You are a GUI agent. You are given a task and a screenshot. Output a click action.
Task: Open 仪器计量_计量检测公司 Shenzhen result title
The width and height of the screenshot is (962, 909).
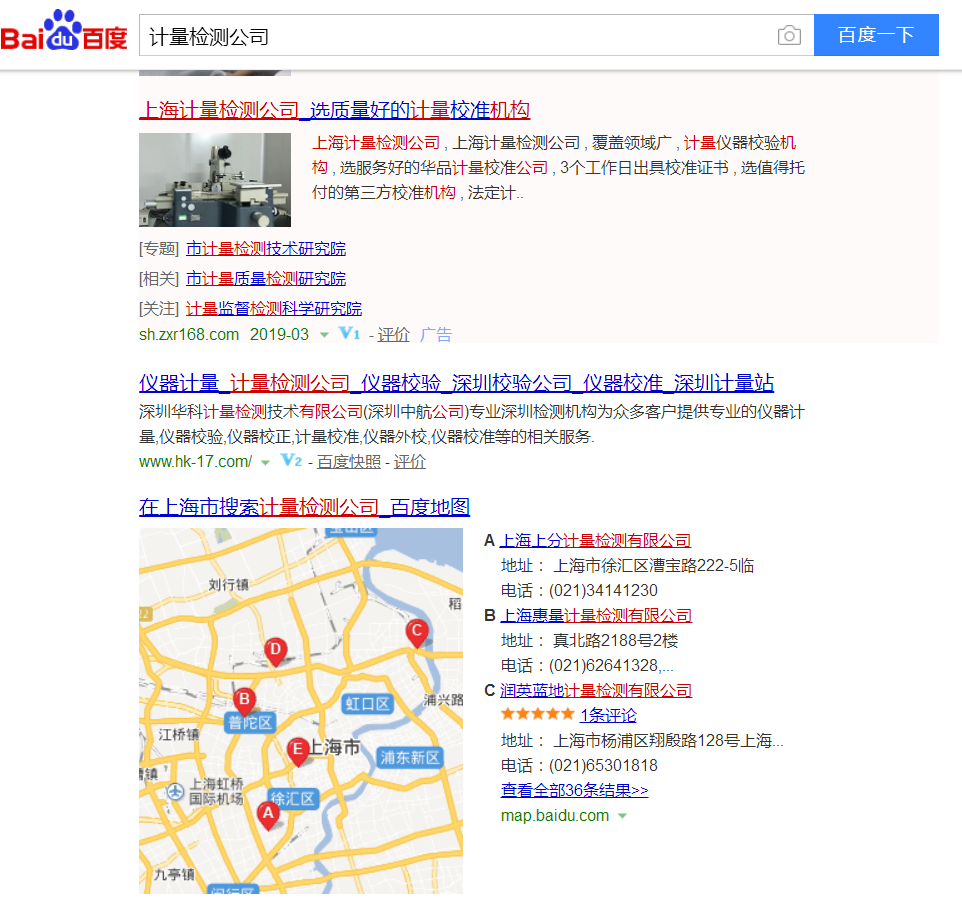point(456,383)
